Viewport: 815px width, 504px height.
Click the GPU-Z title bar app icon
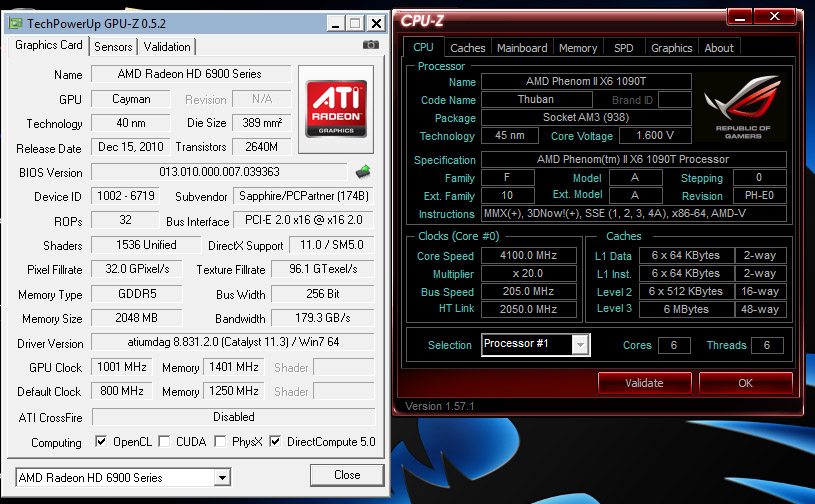(x=16, y=23)
